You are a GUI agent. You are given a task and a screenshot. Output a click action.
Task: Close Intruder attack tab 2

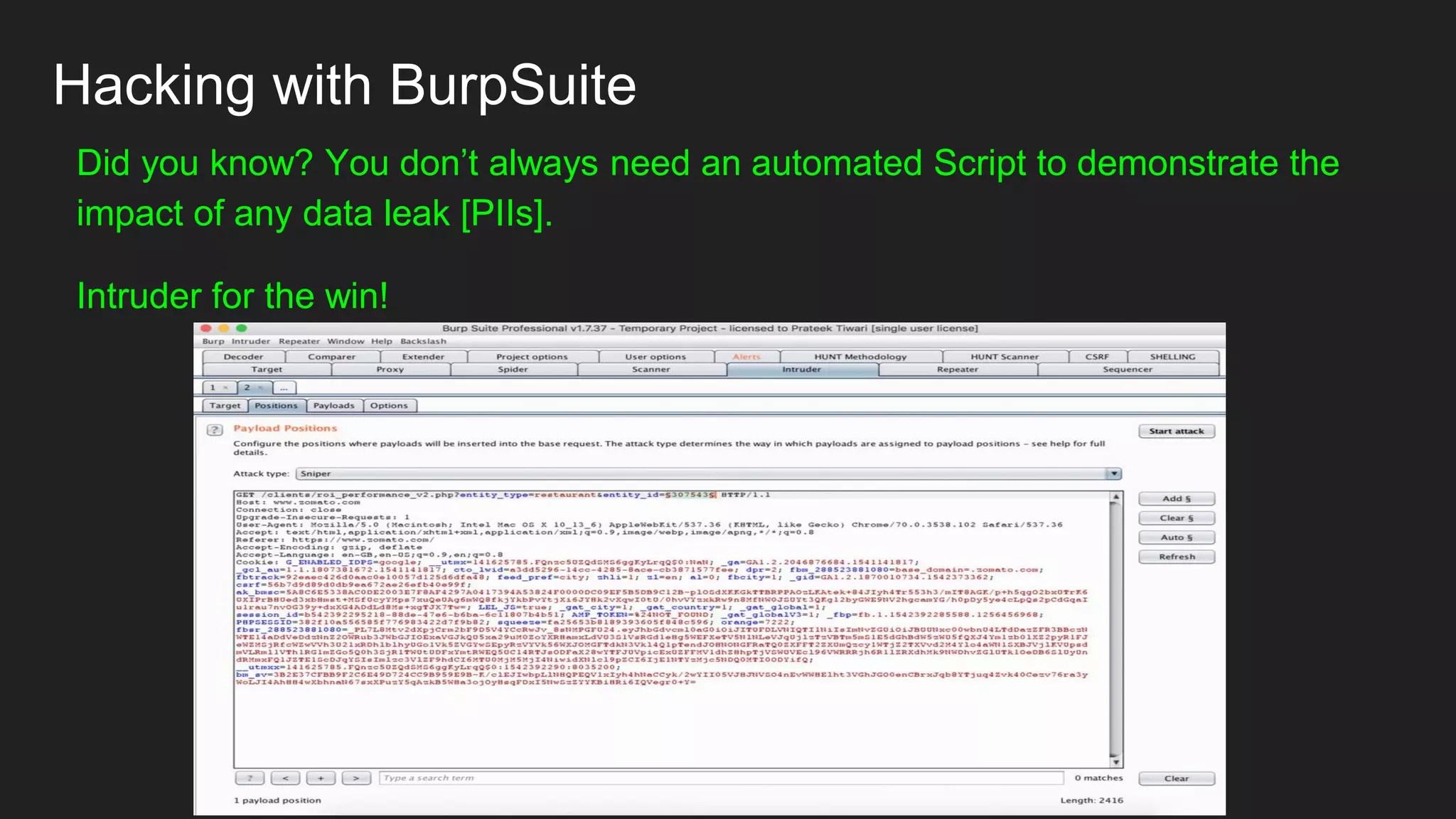(261, 387)
